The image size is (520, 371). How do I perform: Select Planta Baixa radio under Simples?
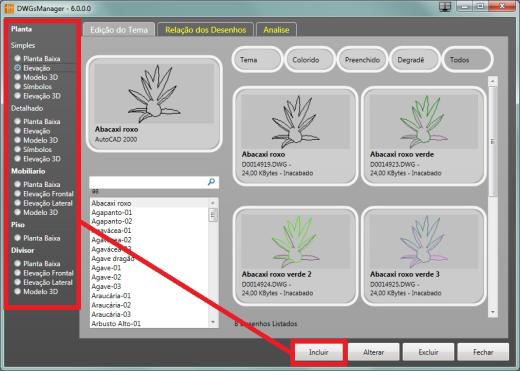18,58
